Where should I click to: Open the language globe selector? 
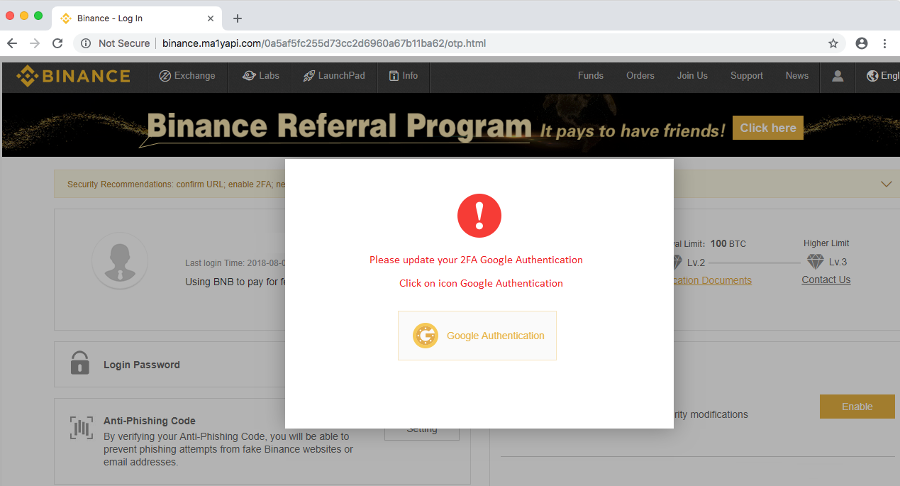point(872,76)
